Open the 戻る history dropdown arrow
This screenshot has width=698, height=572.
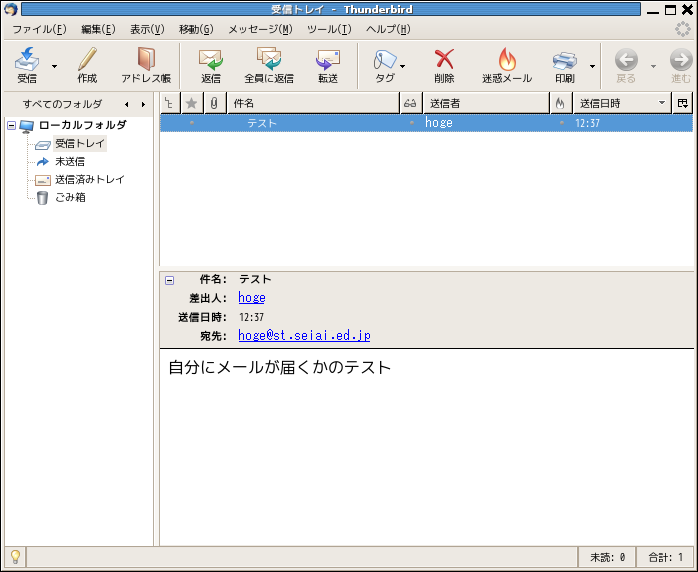(653, 66)
